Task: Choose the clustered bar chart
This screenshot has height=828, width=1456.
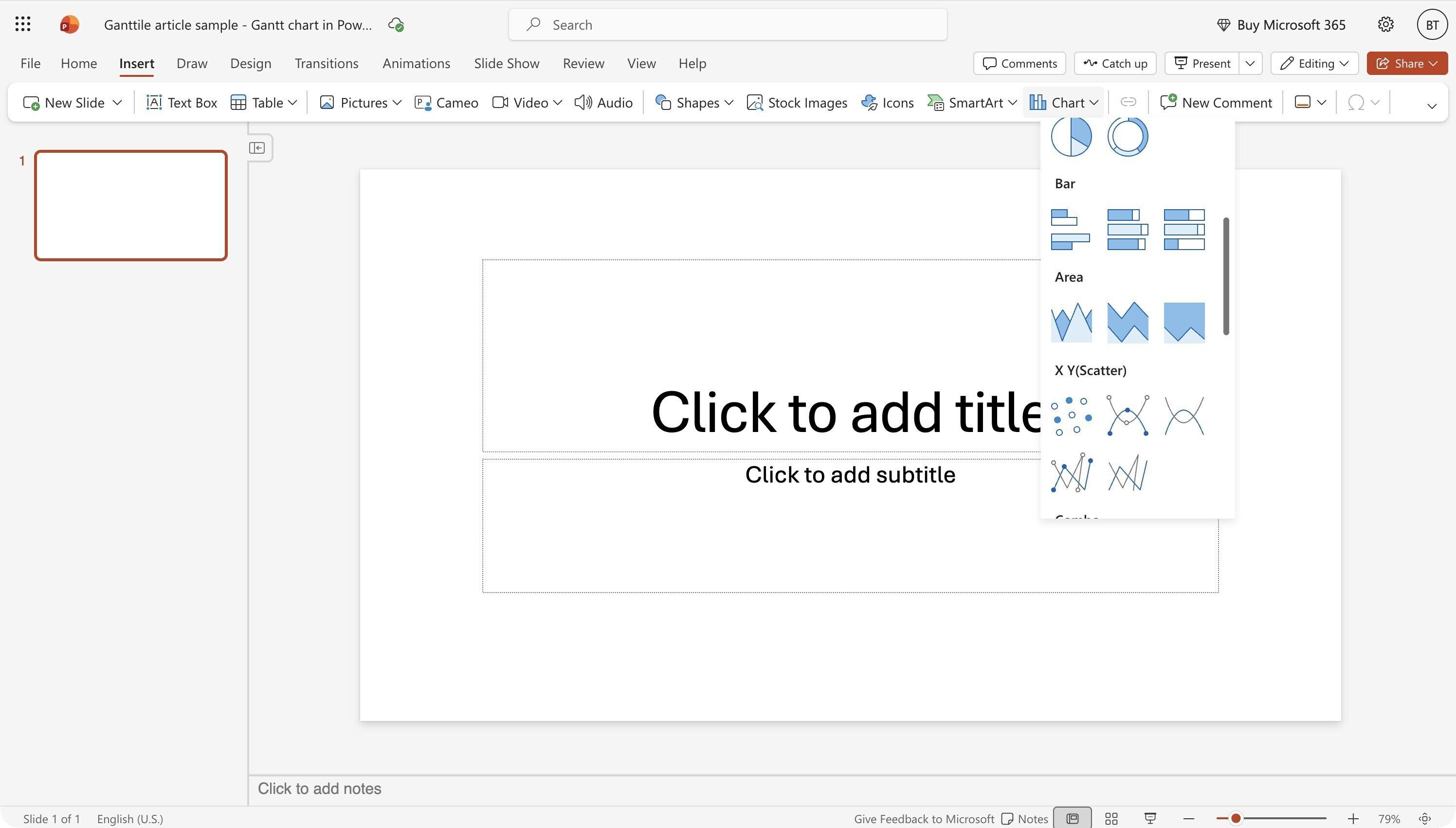Action: click(1071, 230)
